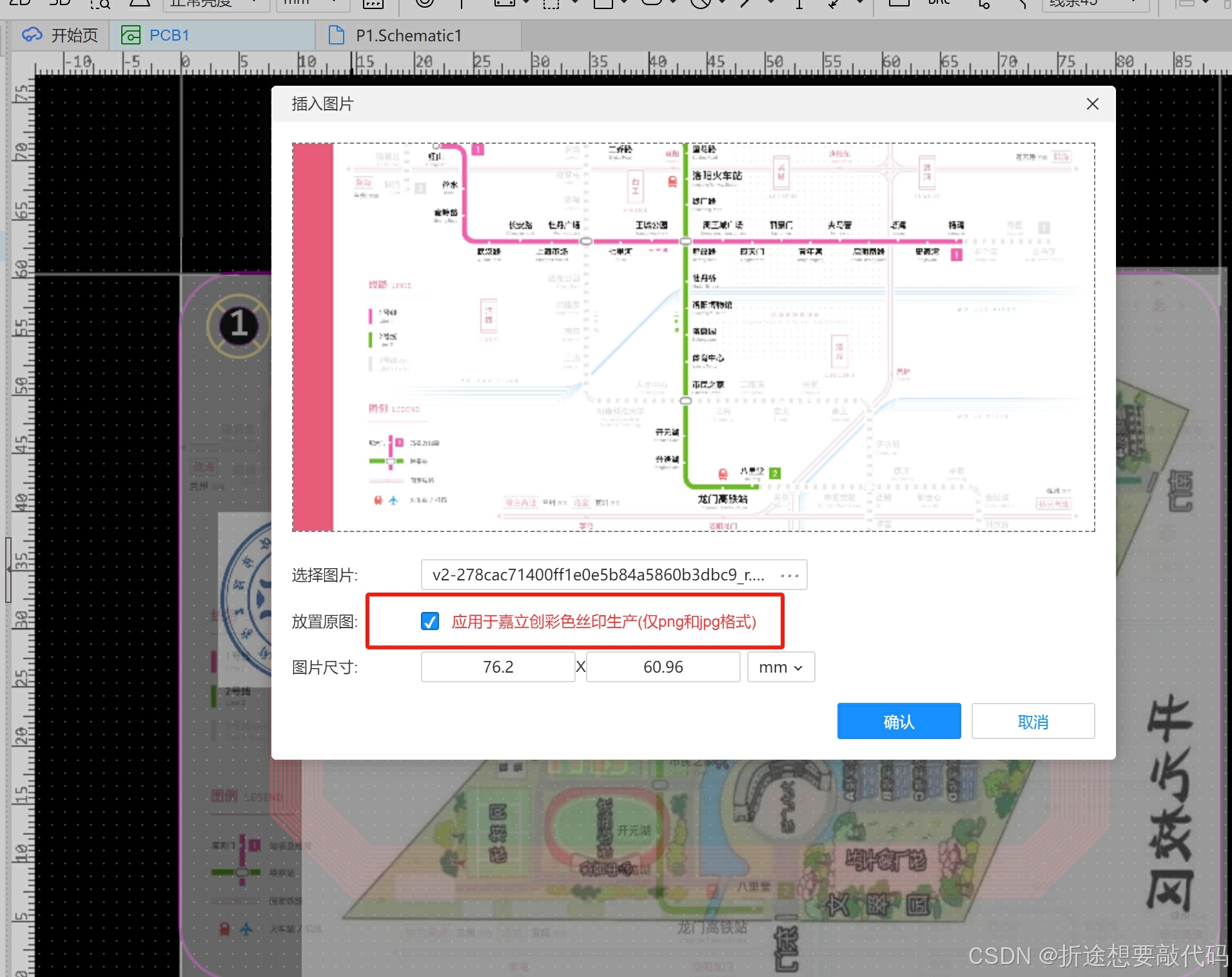Expand the collapsed left side panel handle
This screenshot has width=1232, height=977.
[x=8, y=569]
